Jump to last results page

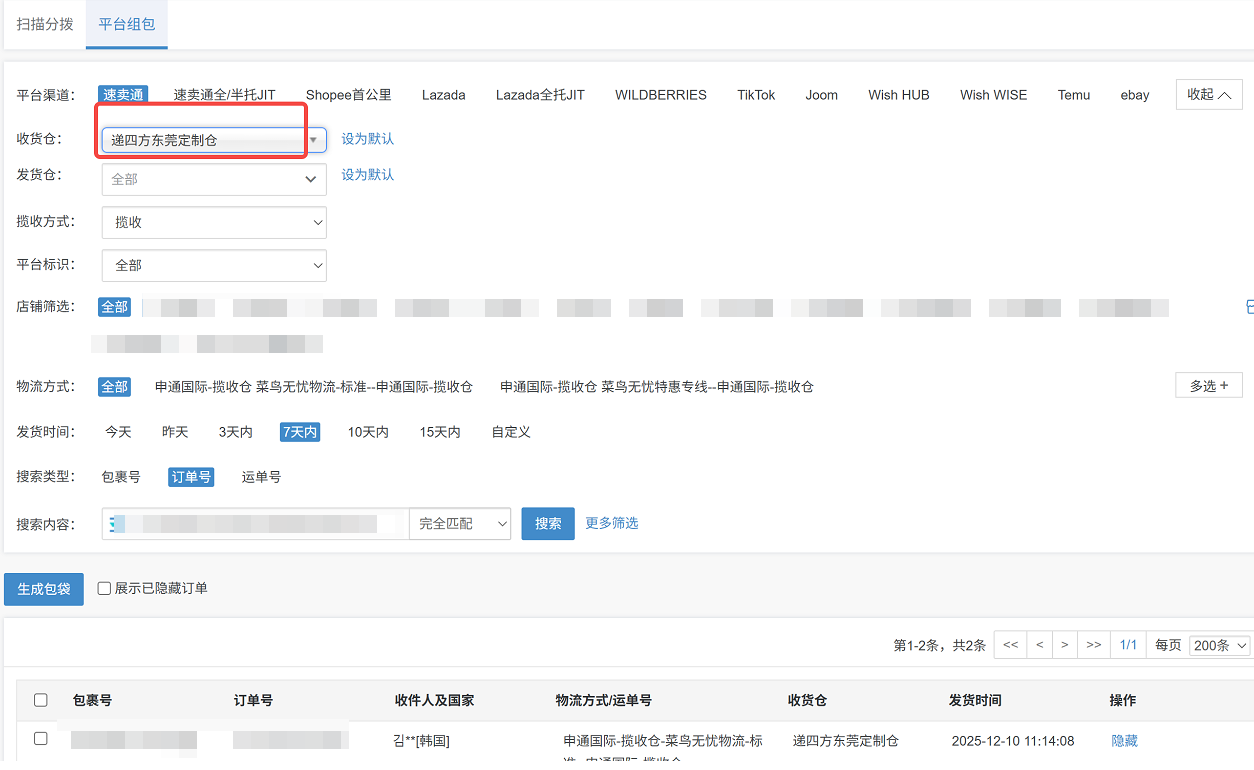click(1094, 645)
